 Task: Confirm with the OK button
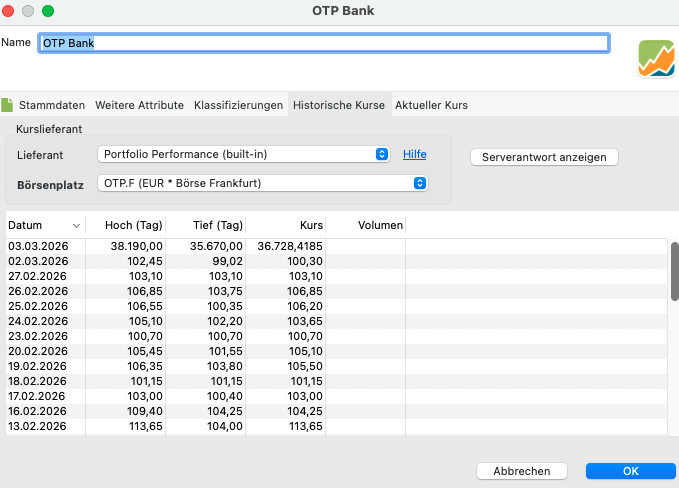point(630,471)
